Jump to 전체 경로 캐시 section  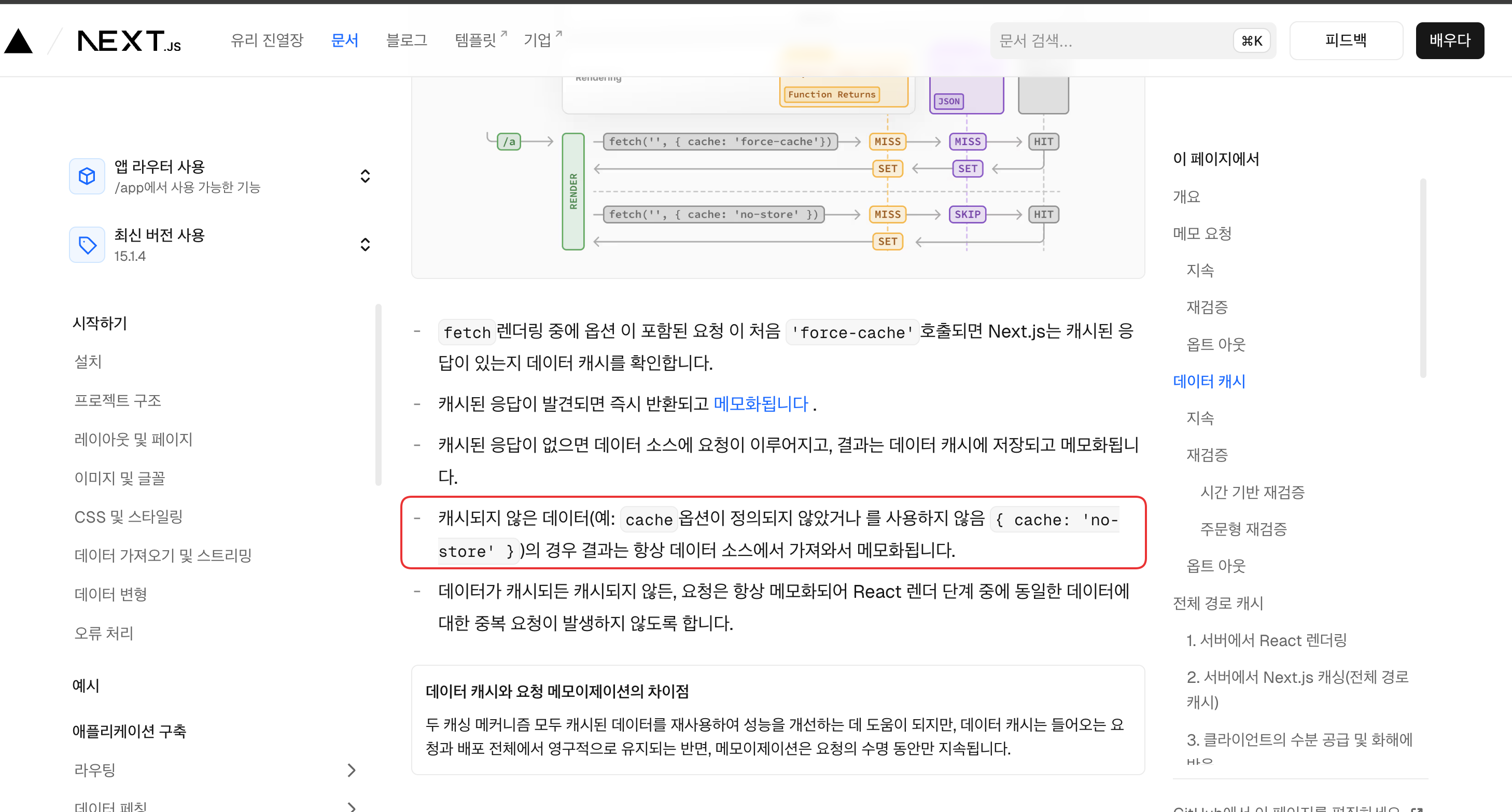1218,603
